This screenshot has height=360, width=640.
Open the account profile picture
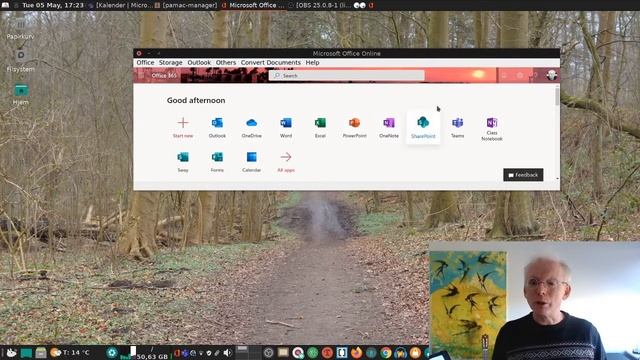552,76
